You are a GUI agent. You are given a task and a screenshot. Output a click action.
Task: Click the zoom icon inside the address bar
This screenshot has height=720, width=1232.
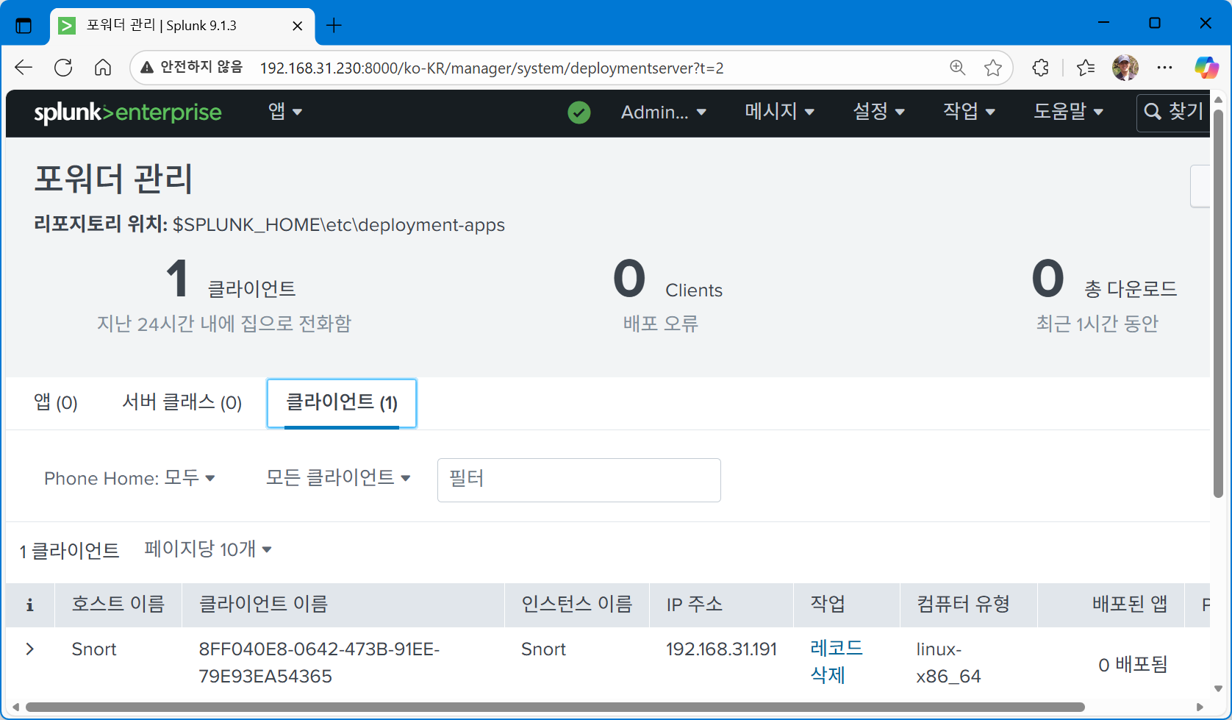tap(957, 67)
